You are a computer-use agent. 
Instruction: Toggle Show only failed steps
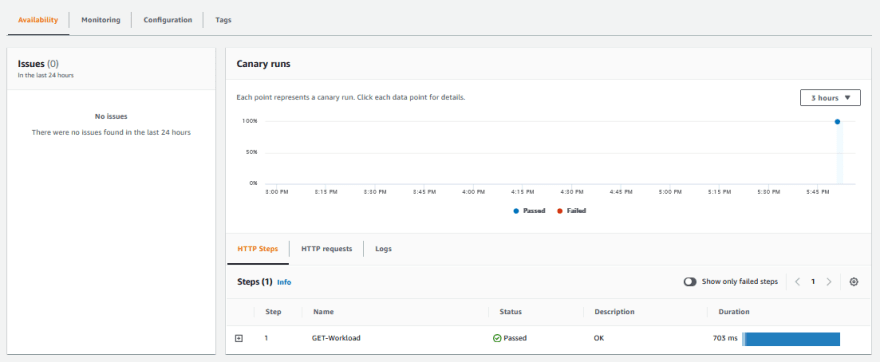pos(690,282)
